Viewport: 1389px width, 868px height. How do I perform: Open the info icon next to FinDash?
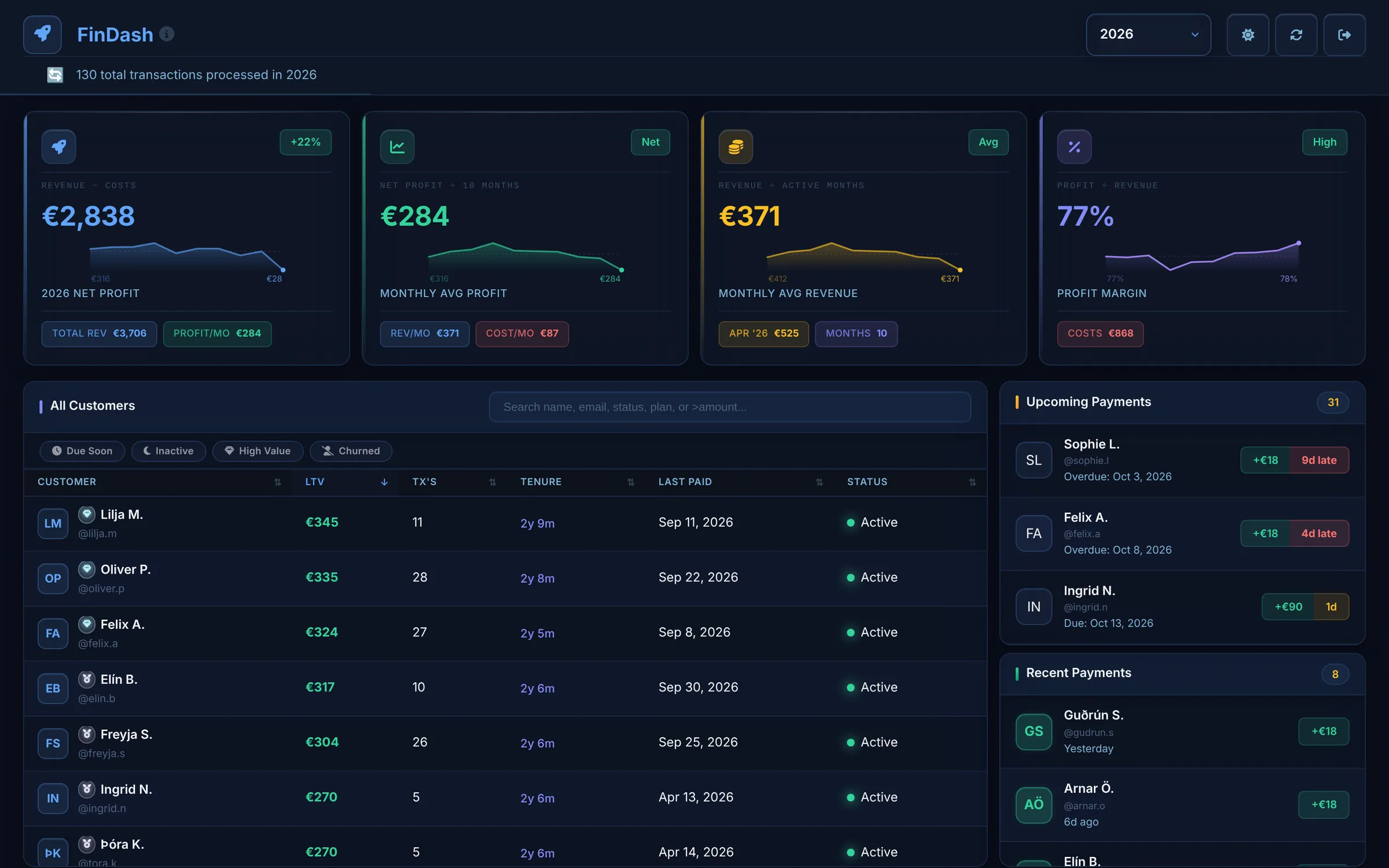click(167, 34)
